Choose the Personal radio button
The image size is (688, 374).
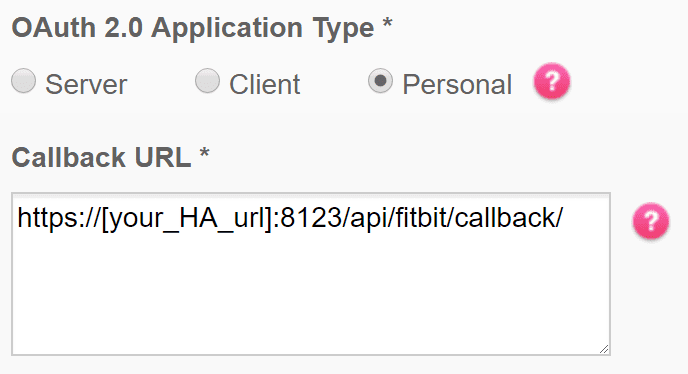click(380, 81)
